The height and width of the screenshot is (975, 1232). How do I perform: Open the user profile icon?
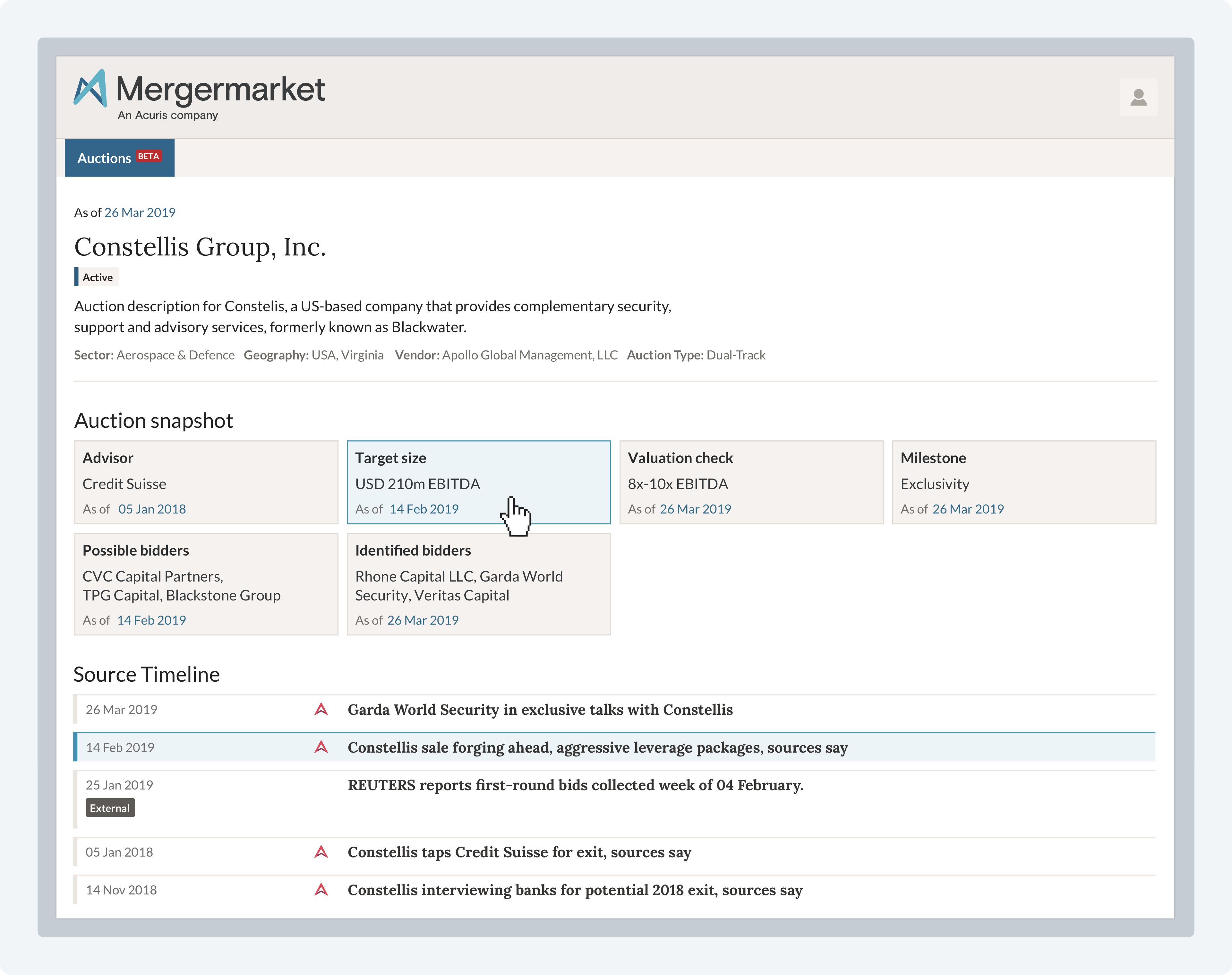pyautogui.click(x=1138, y=97)
